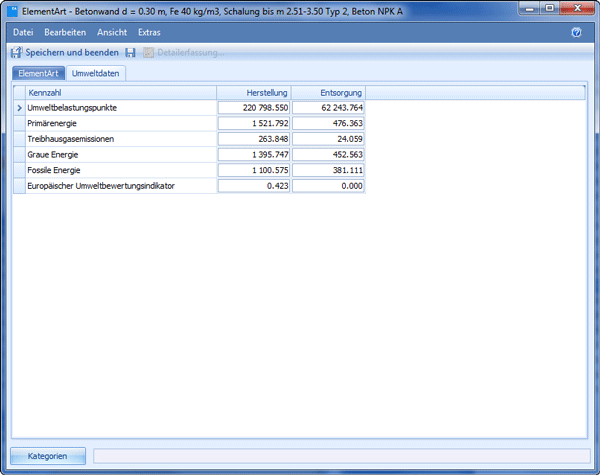
Task: Edit Herstellung value 1 521.792
Action: click(254, 123)
